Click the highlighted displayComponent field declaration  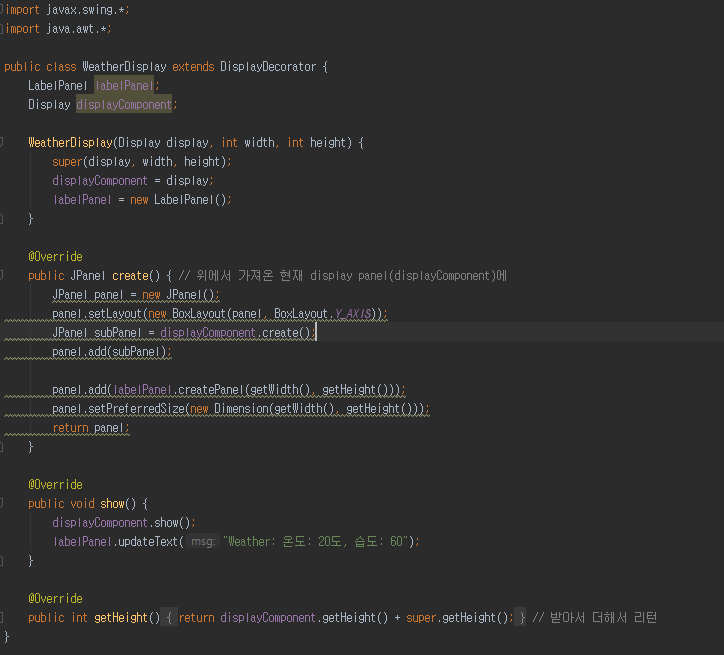point(124,104)
